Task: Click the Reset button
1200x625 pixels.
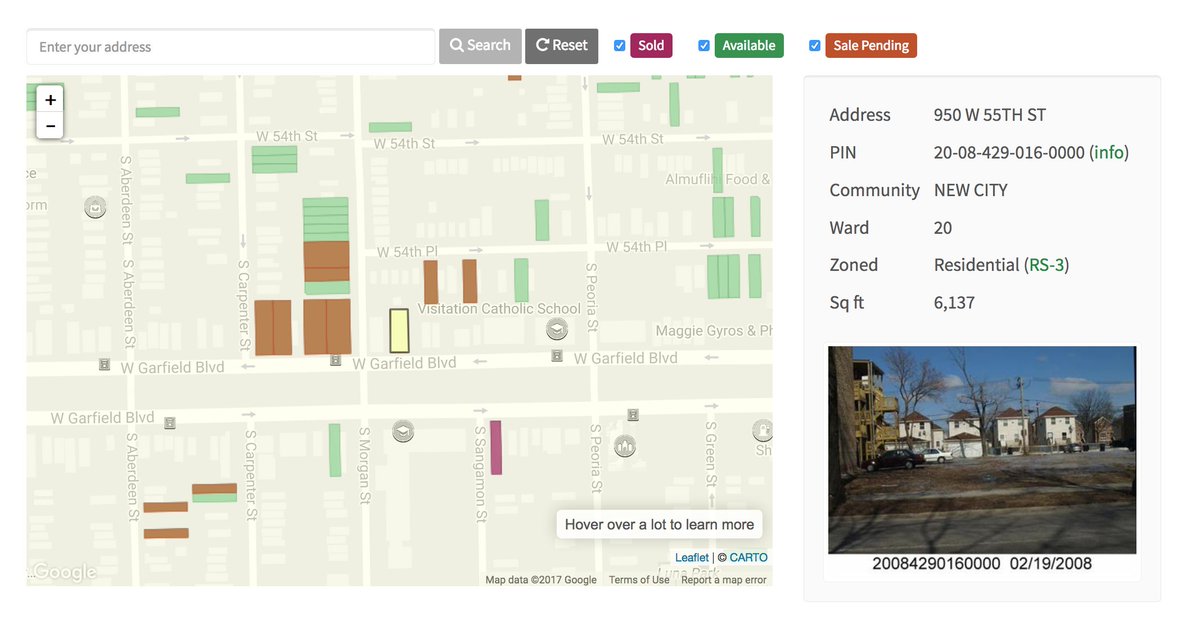Action: coord(562,46)
